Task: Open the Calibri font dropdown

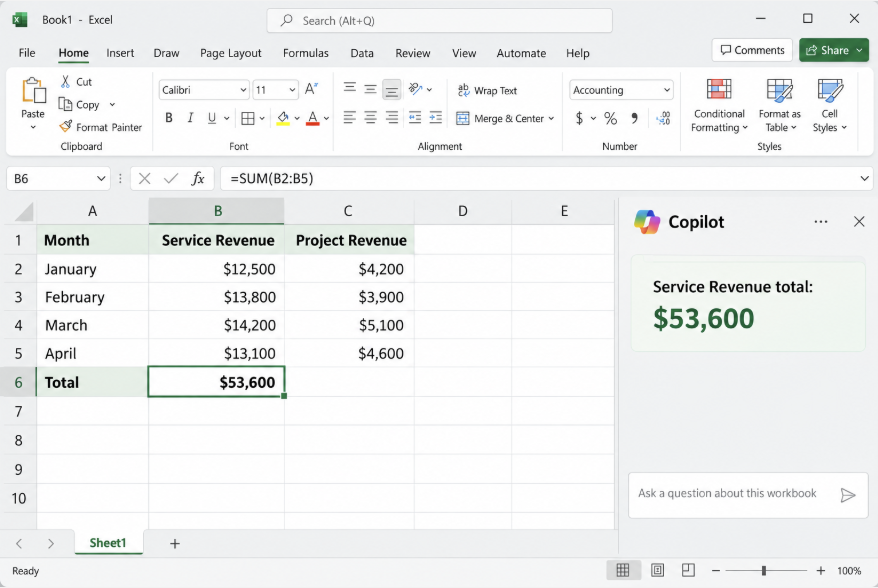Action: [x=243, y=90]
